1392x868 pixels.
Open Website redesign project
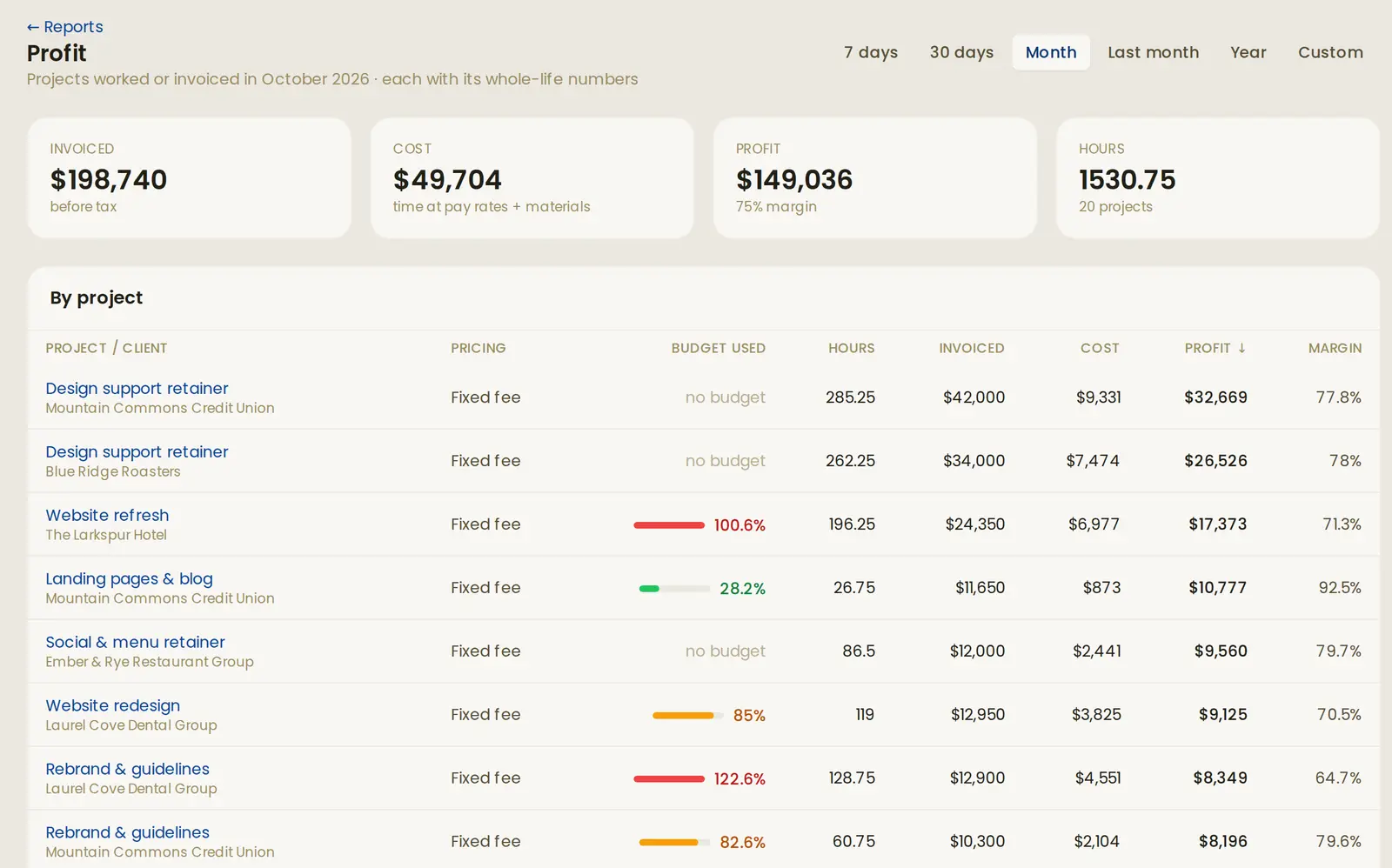(x=113, y=705)
